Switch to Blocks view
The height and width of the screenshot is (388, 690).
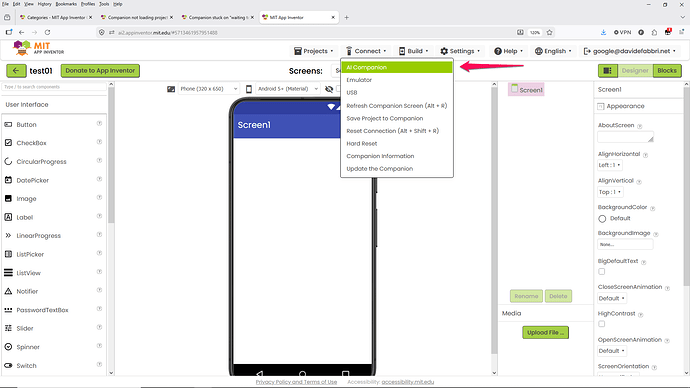pos(667,70)
